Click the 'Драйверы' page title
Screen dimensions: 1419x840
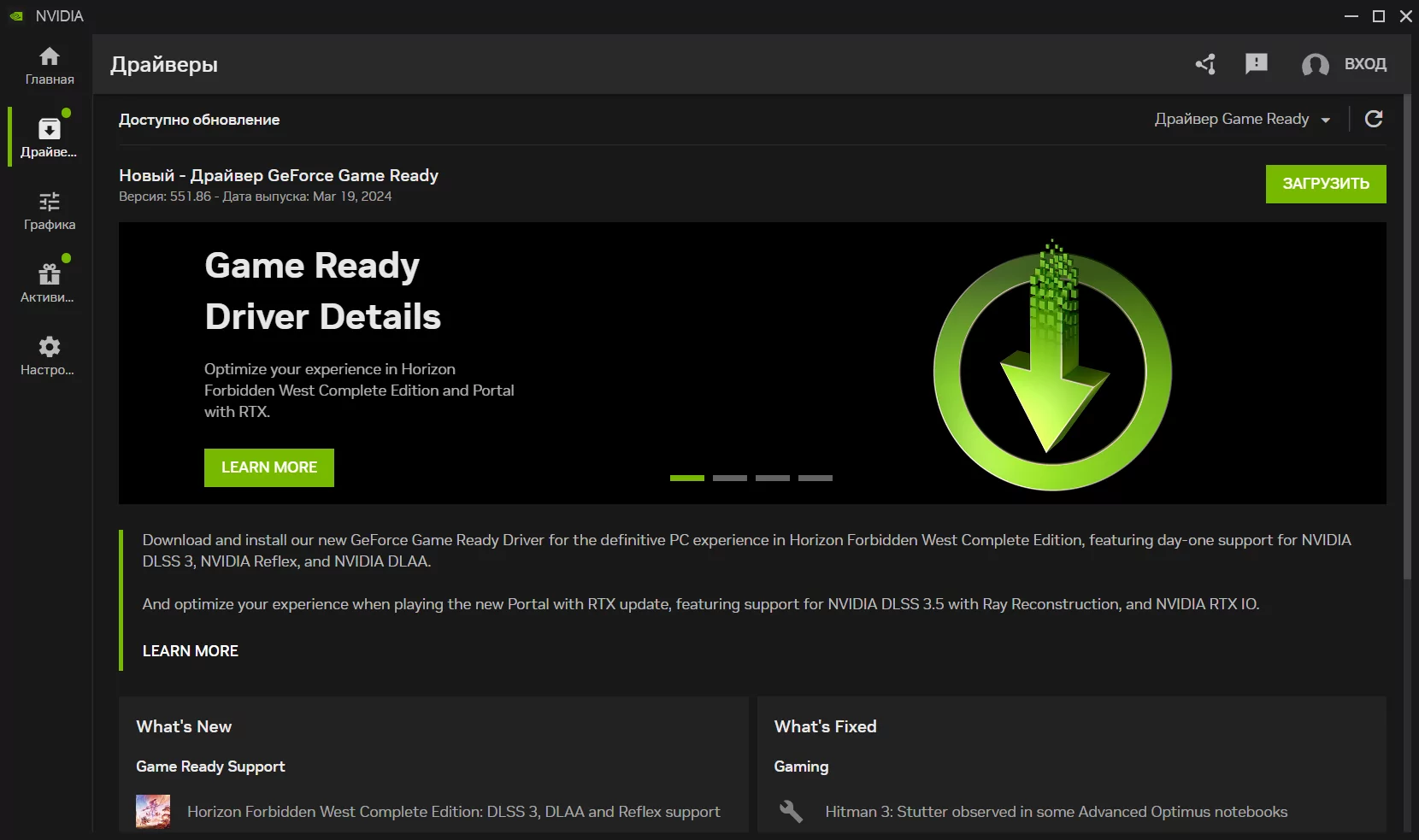point(164,65)
